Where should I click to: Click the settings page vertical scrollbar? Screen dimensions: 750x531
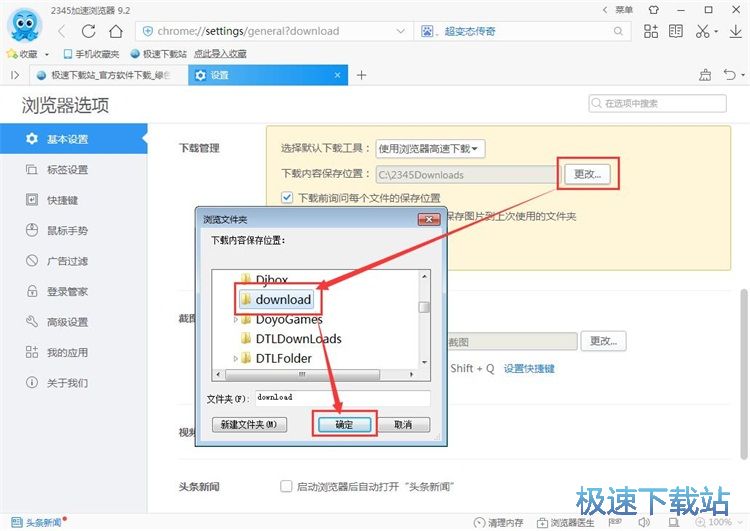pyautogui.click(x=745, y=373)
